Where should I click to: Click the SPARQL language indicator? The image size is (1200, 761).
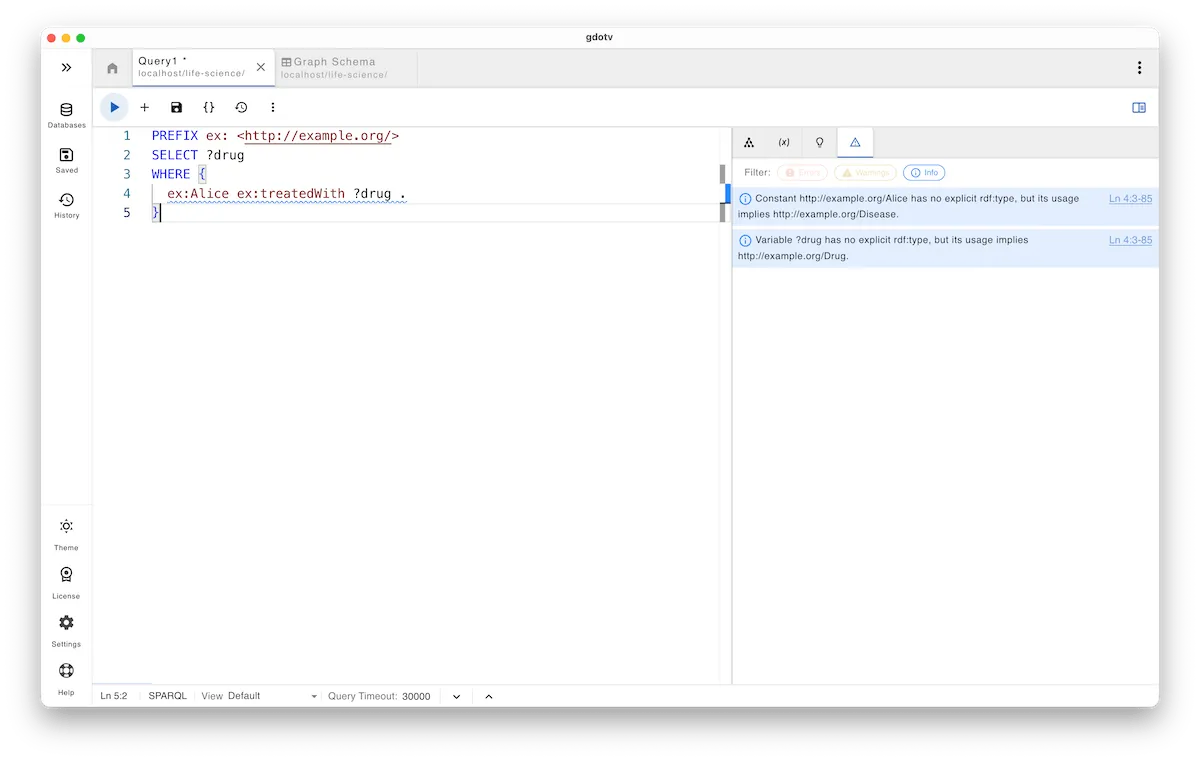[167, 696]
